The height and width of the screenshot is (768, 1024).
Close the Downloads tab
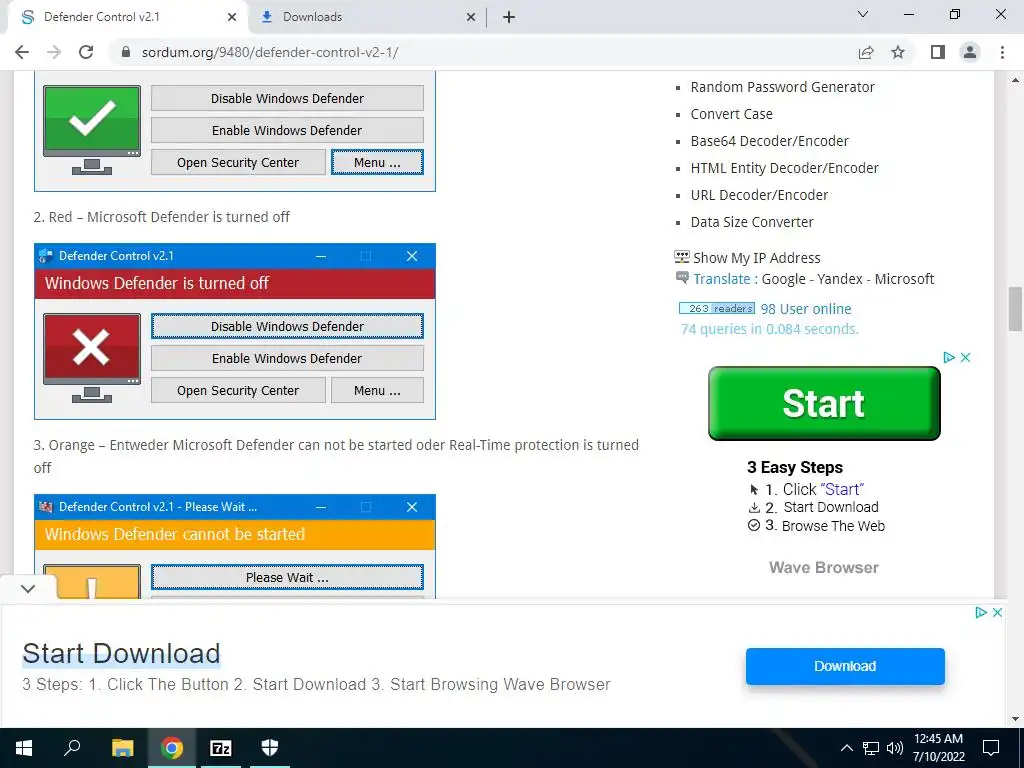tap(471, 17)
